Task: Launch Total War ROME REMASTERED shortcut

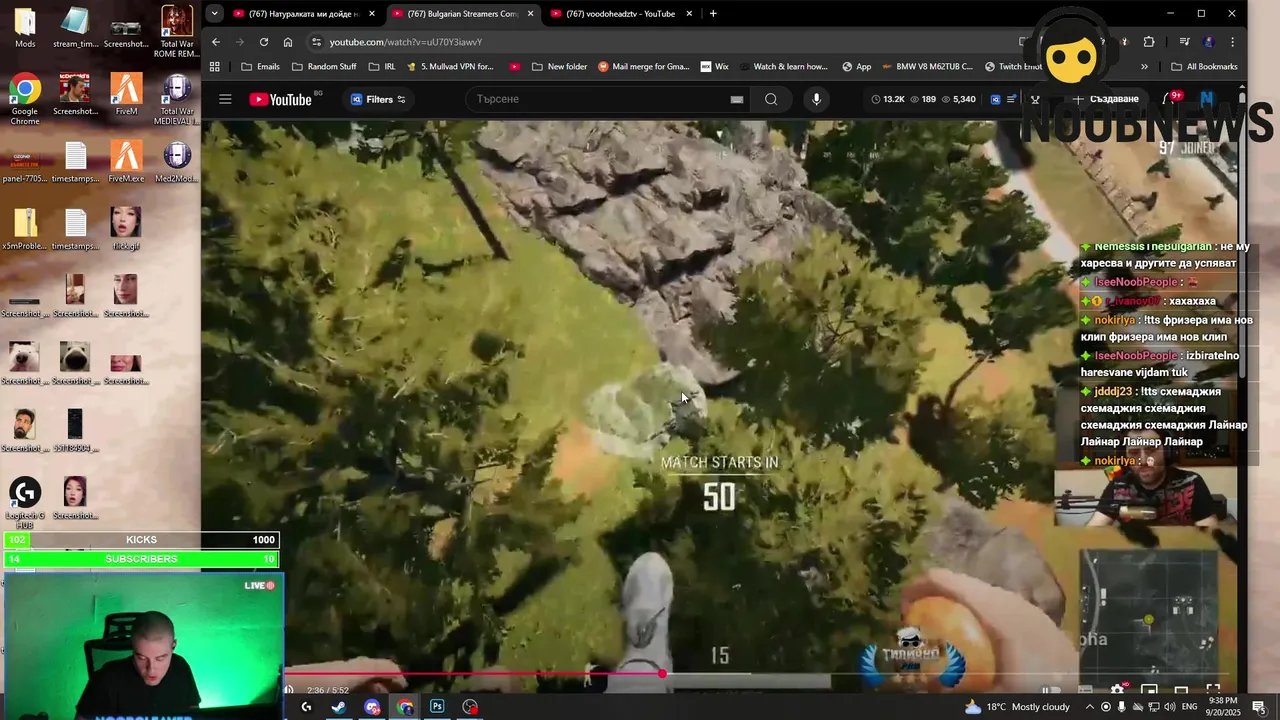Action: click(x=177, y=30)
